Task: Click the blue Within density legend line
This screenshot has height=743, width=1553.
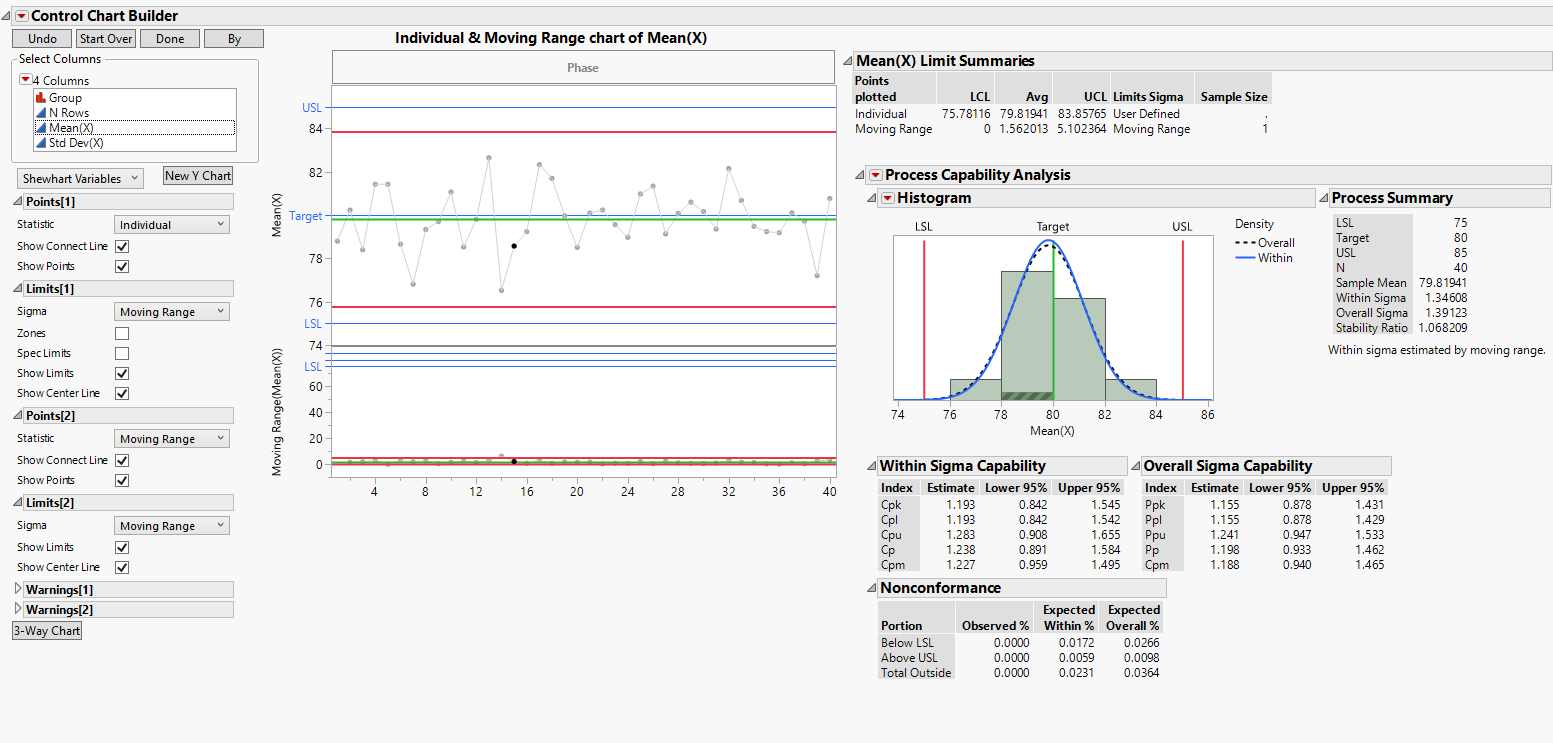Action: [x=1245, y=258]
